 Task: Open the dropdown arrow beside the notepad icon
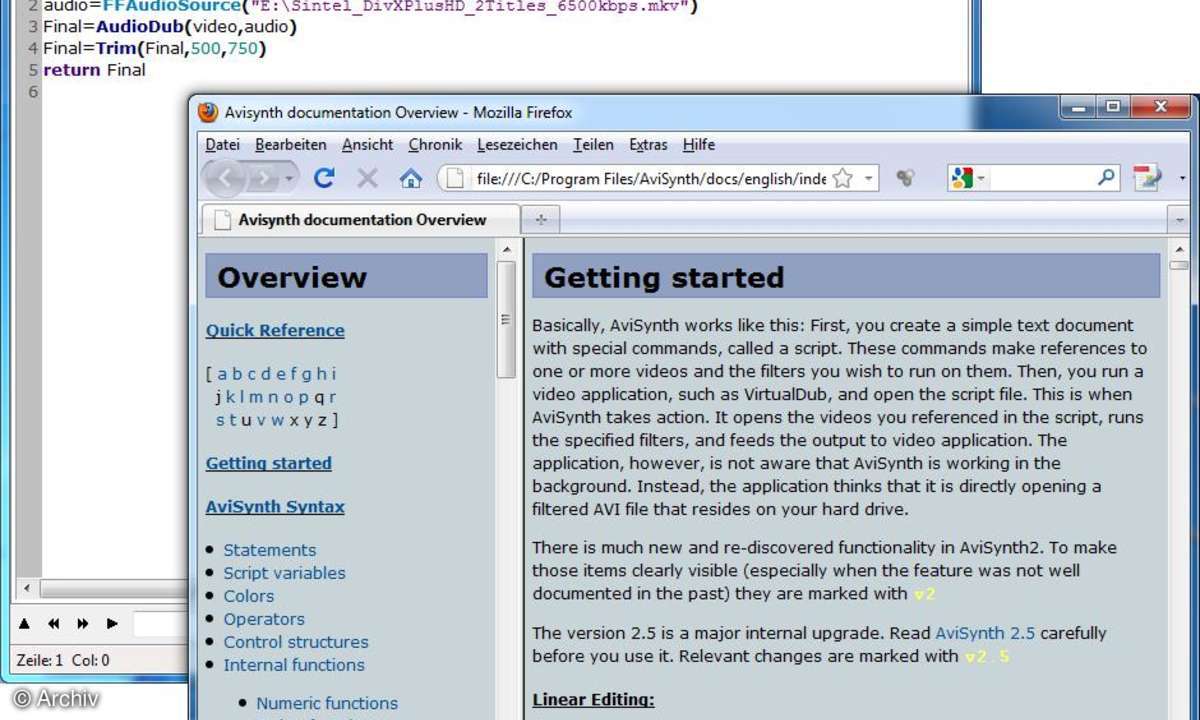coord(1183,178)
